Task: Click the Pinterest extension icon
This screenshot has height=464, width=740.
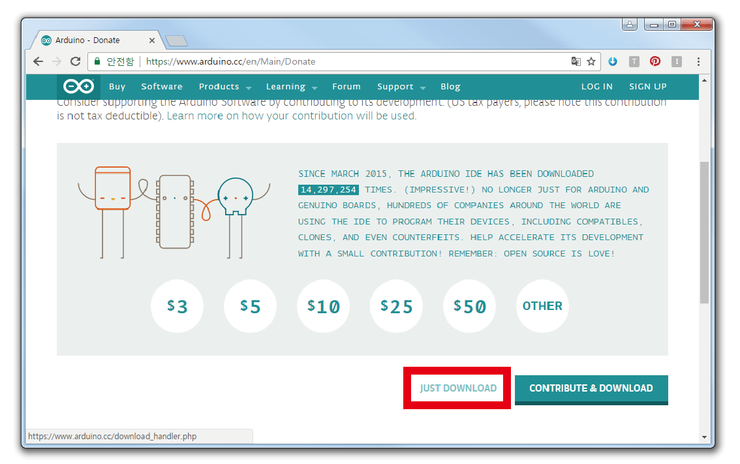Action: pyautogui.click(x=655, y=61)
